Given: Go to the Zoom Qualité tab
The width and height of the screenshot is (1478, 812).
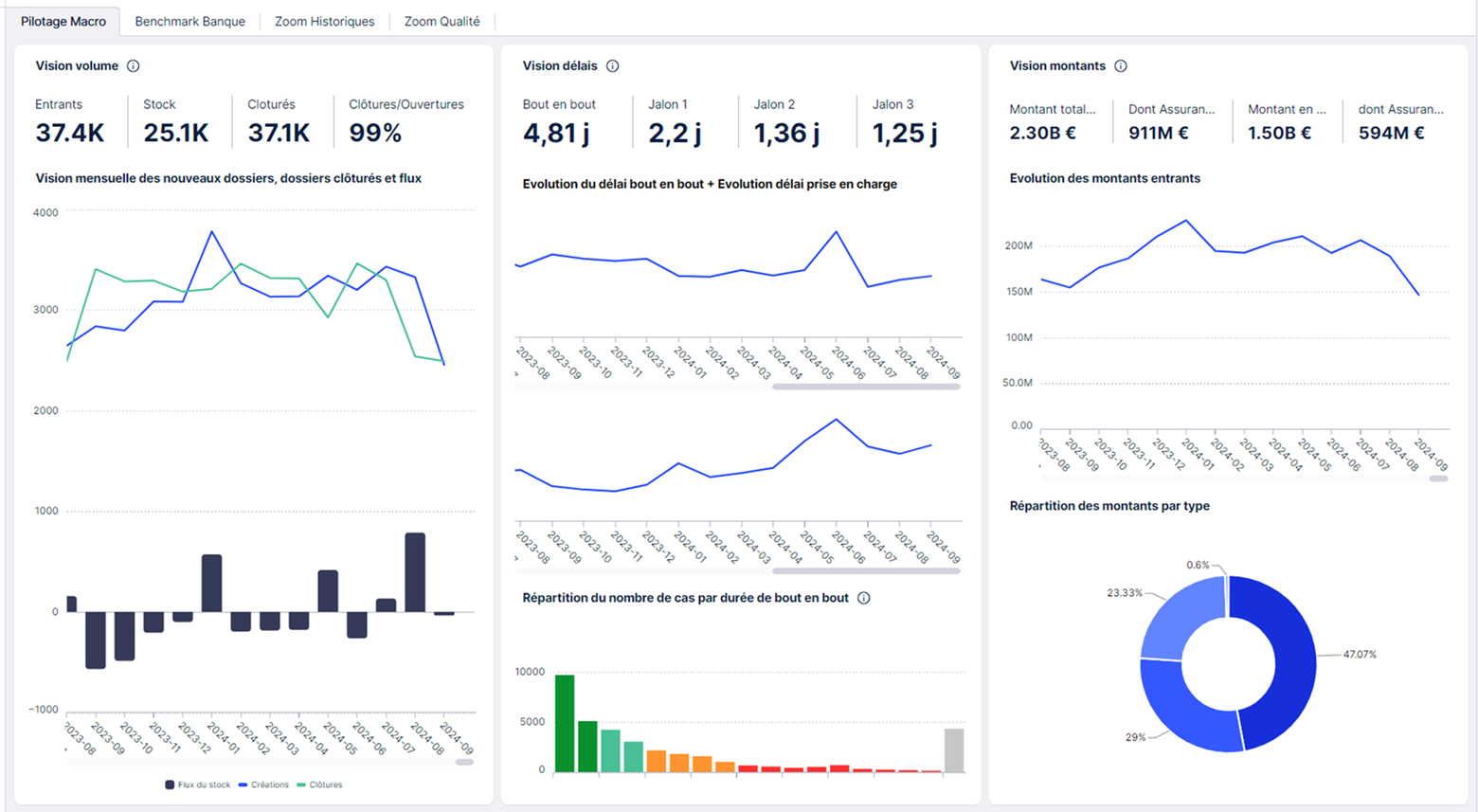Looking at the screenshot, I should (x=442, y=21).
